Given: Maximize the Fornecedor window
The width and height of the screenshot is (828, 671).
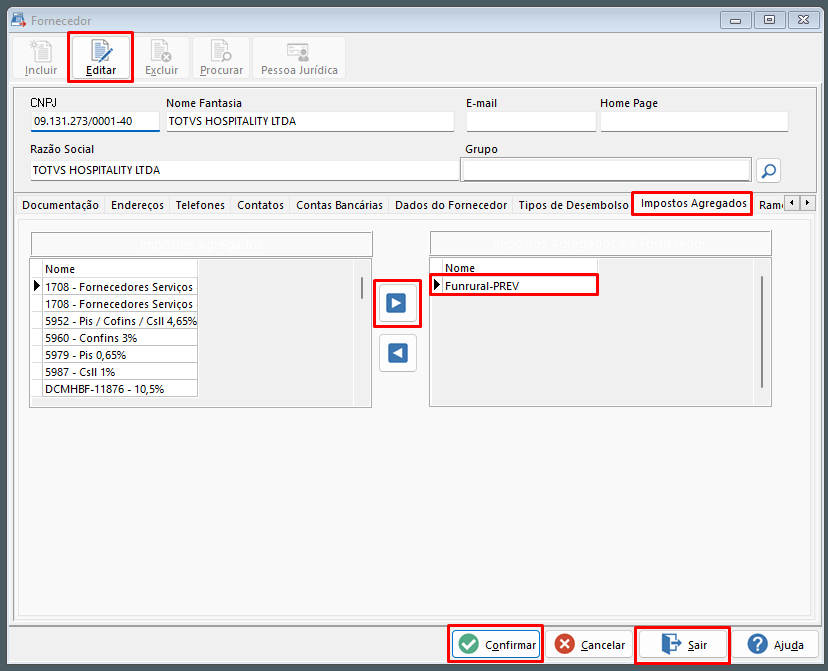Looking at the screenshot, I should [x=769, y=20].
